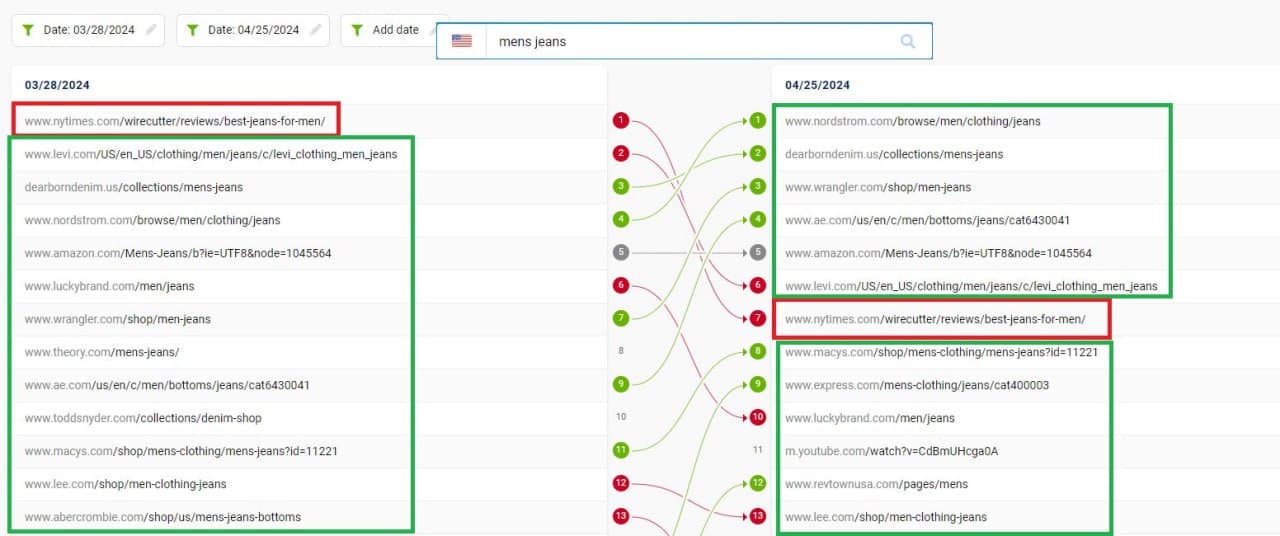This screenshot has width=1280, height=536.
Task: Select red rank 6 marker in the 04/25/2024 column
Action: (758, 286)
